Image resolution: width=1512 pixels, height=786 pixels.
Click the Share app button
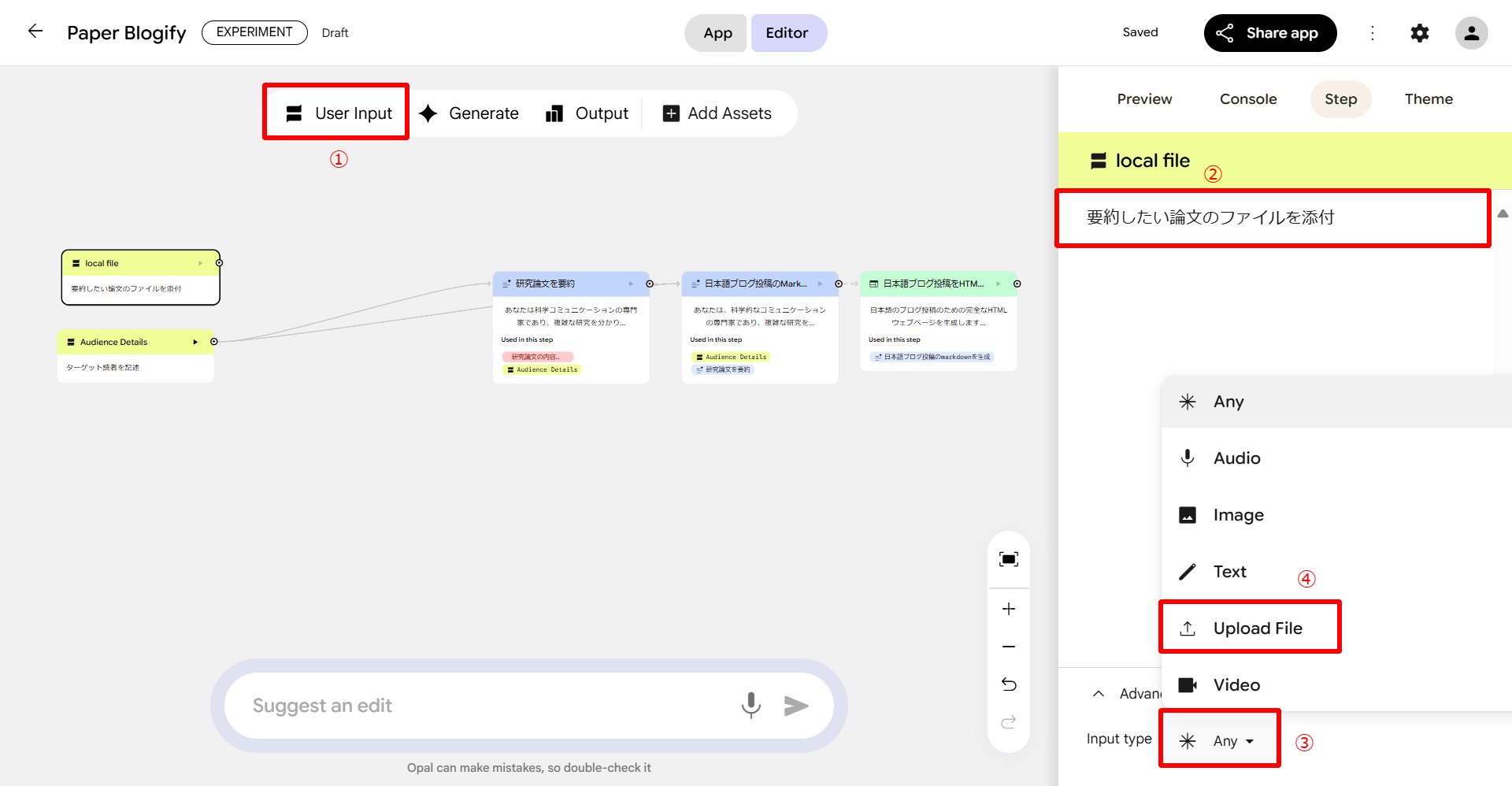[x=1269, y=33]
